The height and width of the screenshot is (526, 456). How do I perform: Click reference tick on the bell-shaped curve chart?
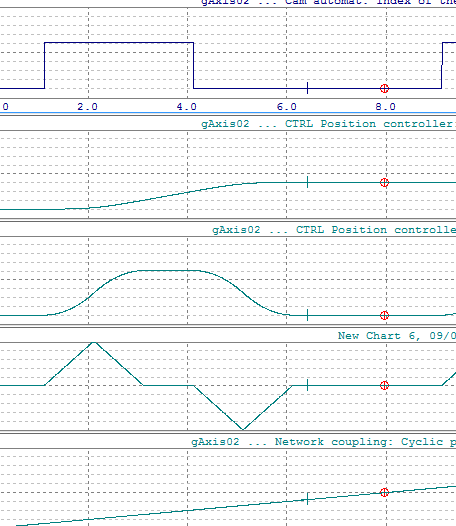(307, 315)
